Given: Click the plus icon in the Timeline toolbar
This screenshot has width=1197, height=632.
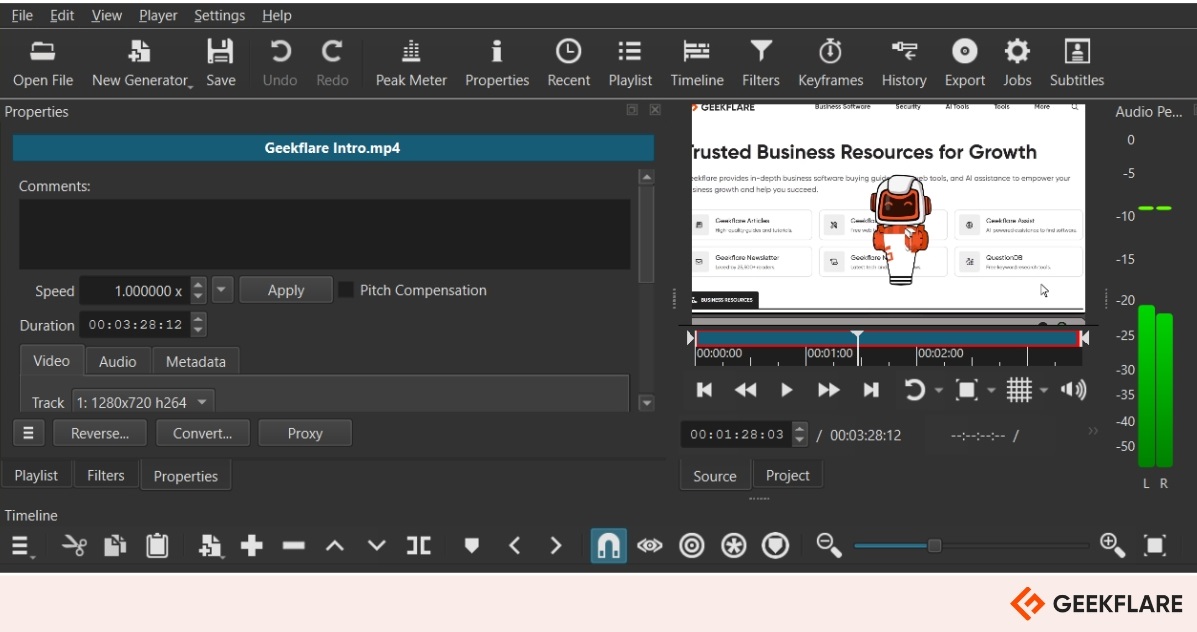Looking at the screenshot, I should pos(252,546).
